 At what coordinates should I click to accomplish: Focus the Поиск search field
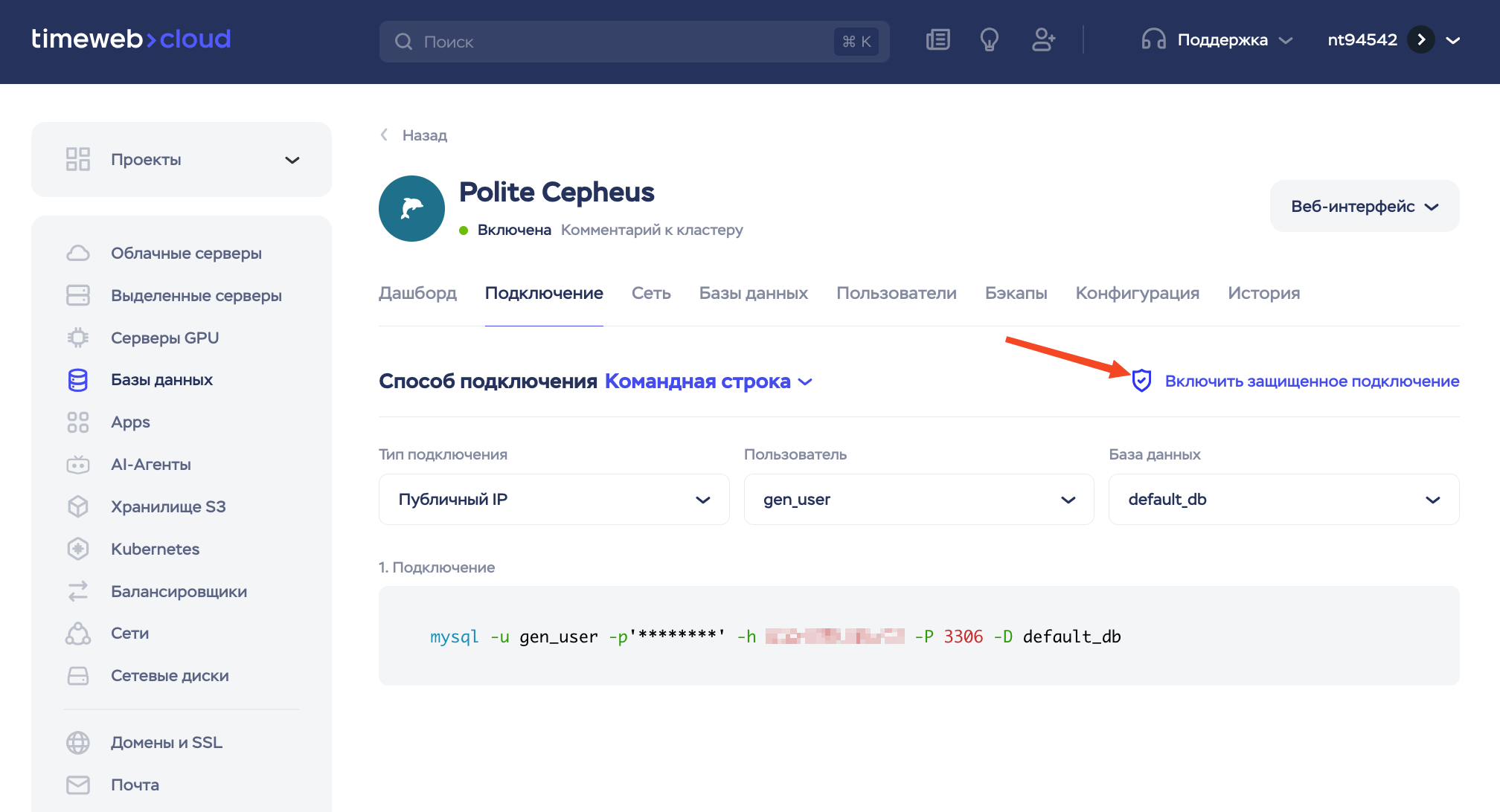coord(634,42)
